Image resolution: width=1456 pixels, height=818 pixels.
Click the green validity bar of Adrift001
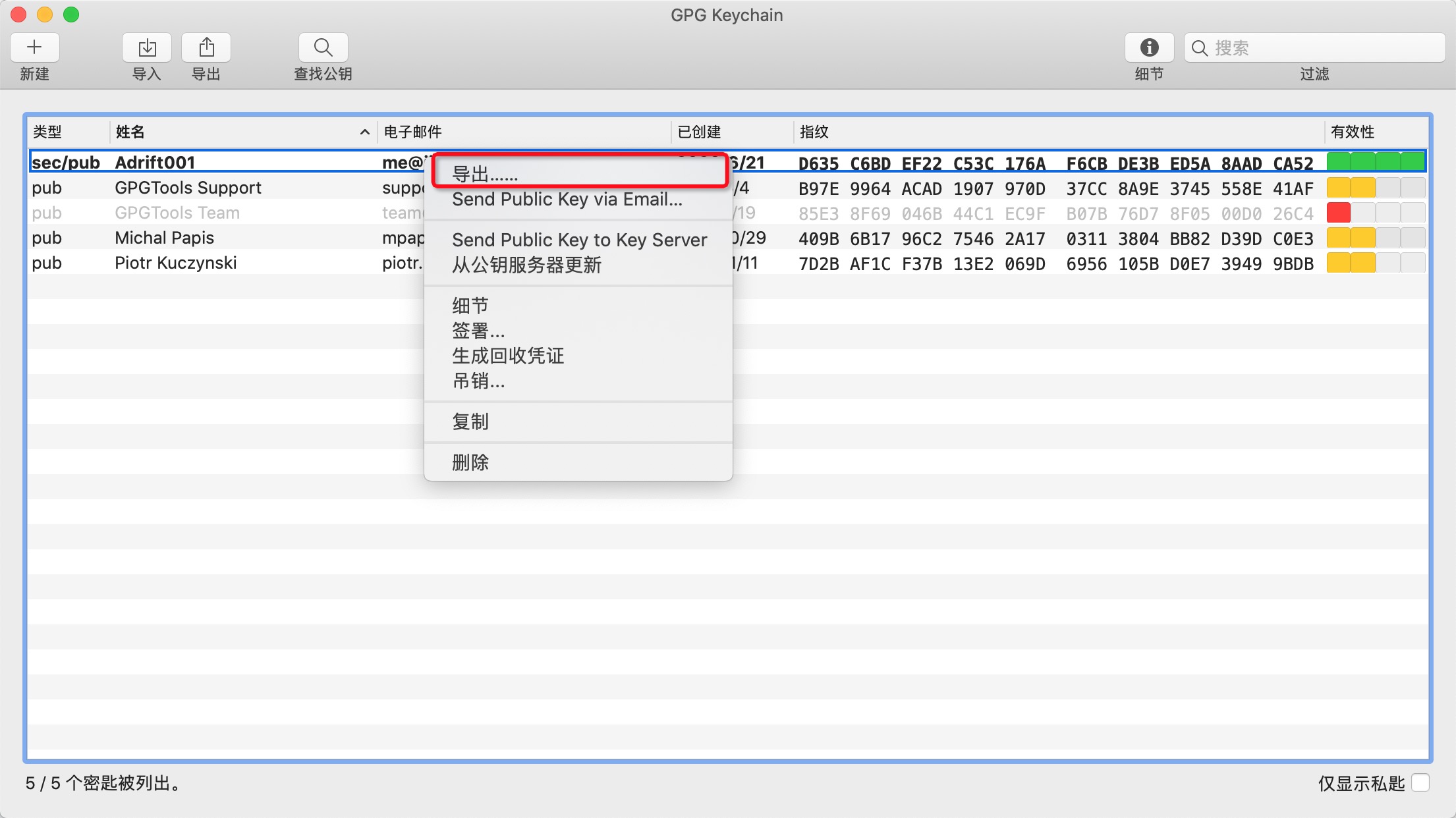click(x=1376, y=162)
